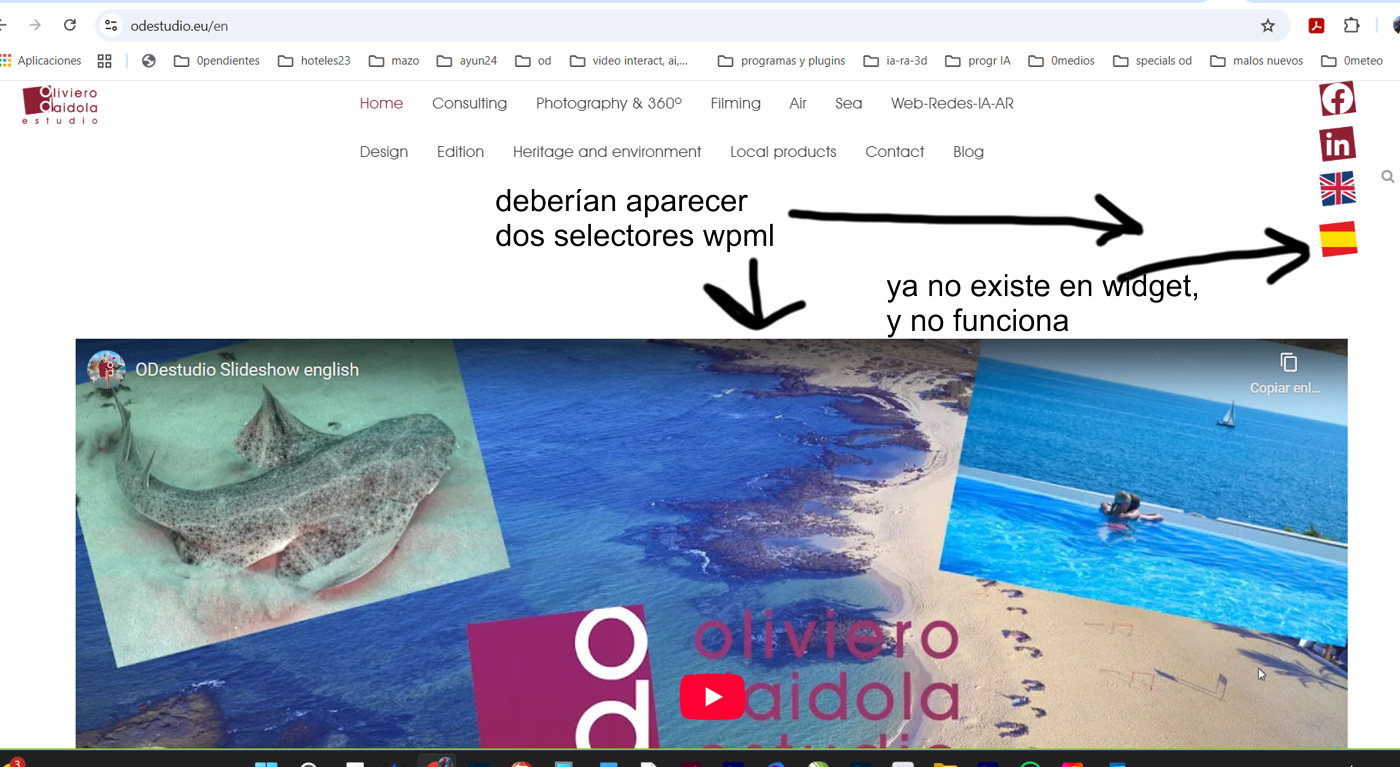
Task: Click the address bar showing odestudio.eu/en
Action: point(690,25)
